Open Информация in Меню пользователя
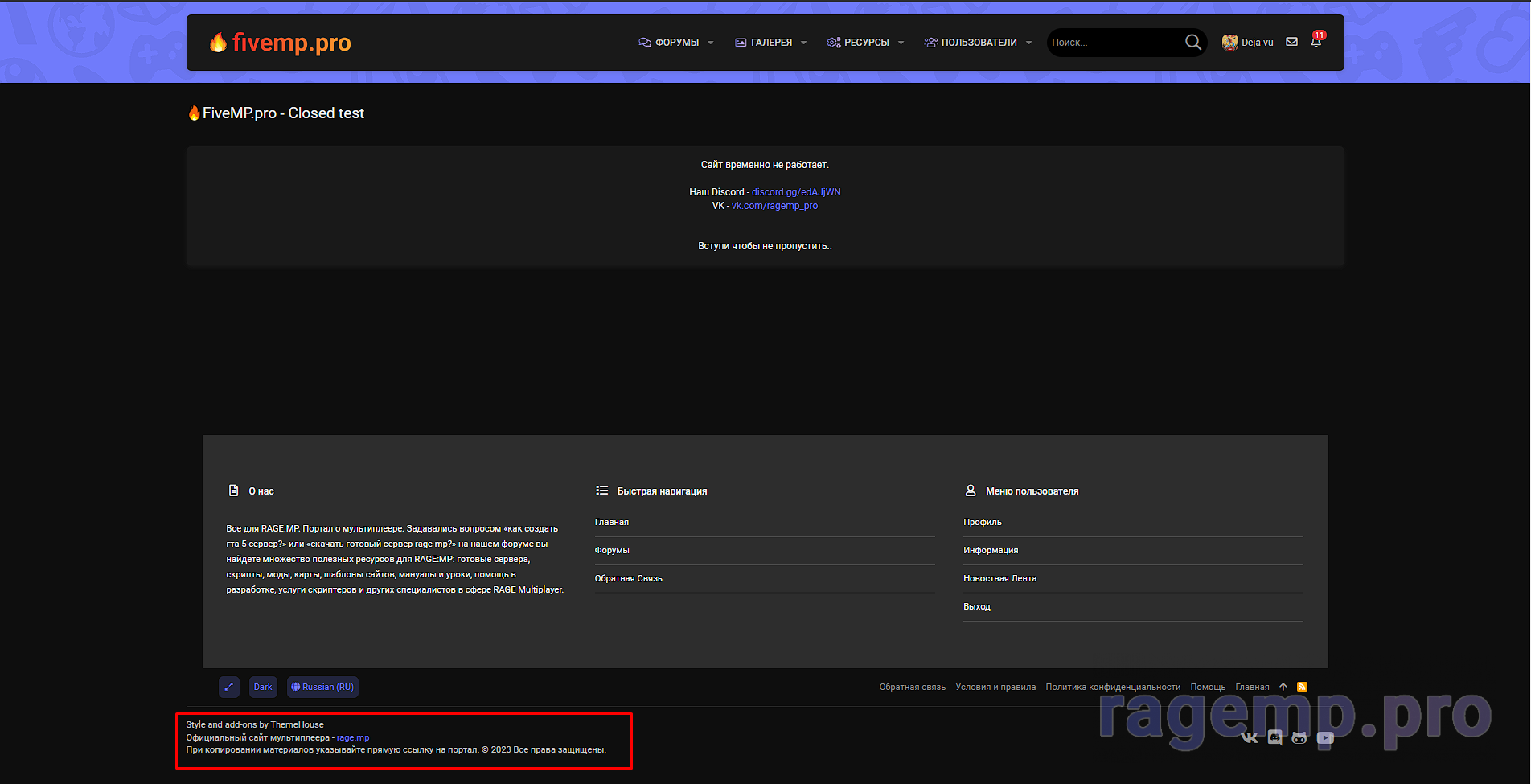Viewport: 1531px width, 784px height. pyautogui.click(x=991, y=551)
